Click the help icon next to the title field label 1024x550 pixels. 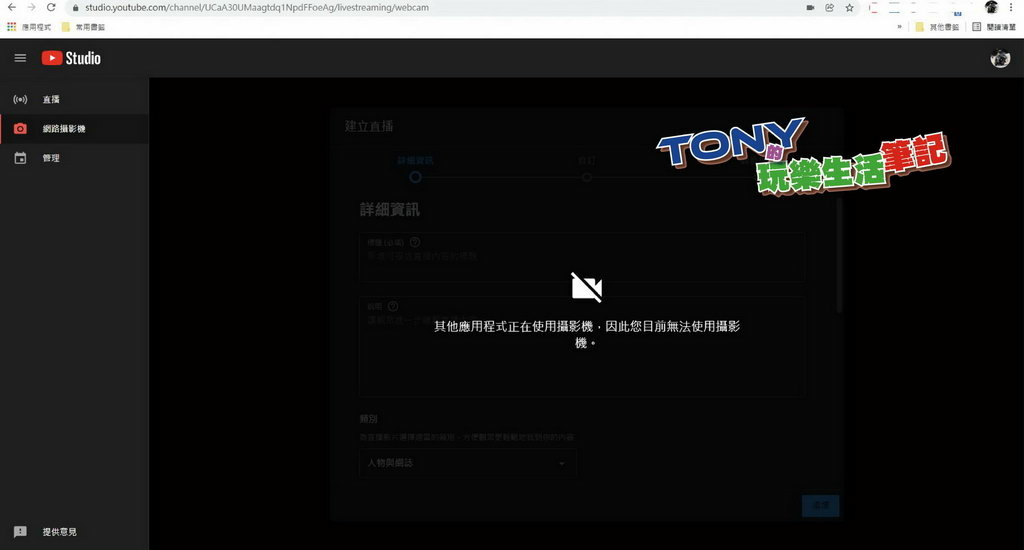(x=415, y=242)
